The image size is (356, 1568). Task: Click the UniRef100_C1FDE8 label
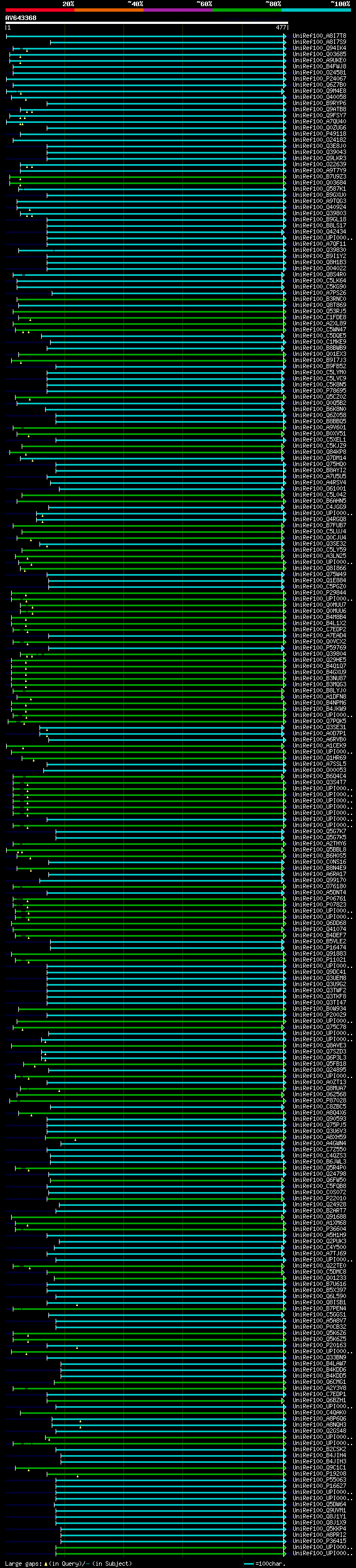click(x=319, y=317)
